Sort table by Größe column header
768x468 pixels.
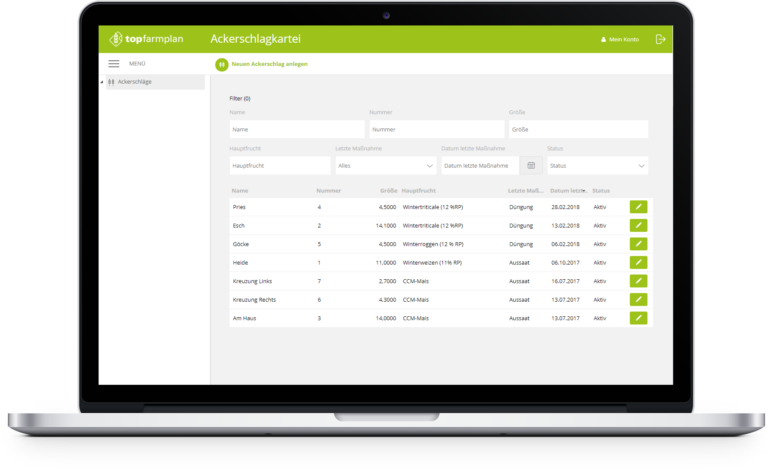click(x=388, y=191)
